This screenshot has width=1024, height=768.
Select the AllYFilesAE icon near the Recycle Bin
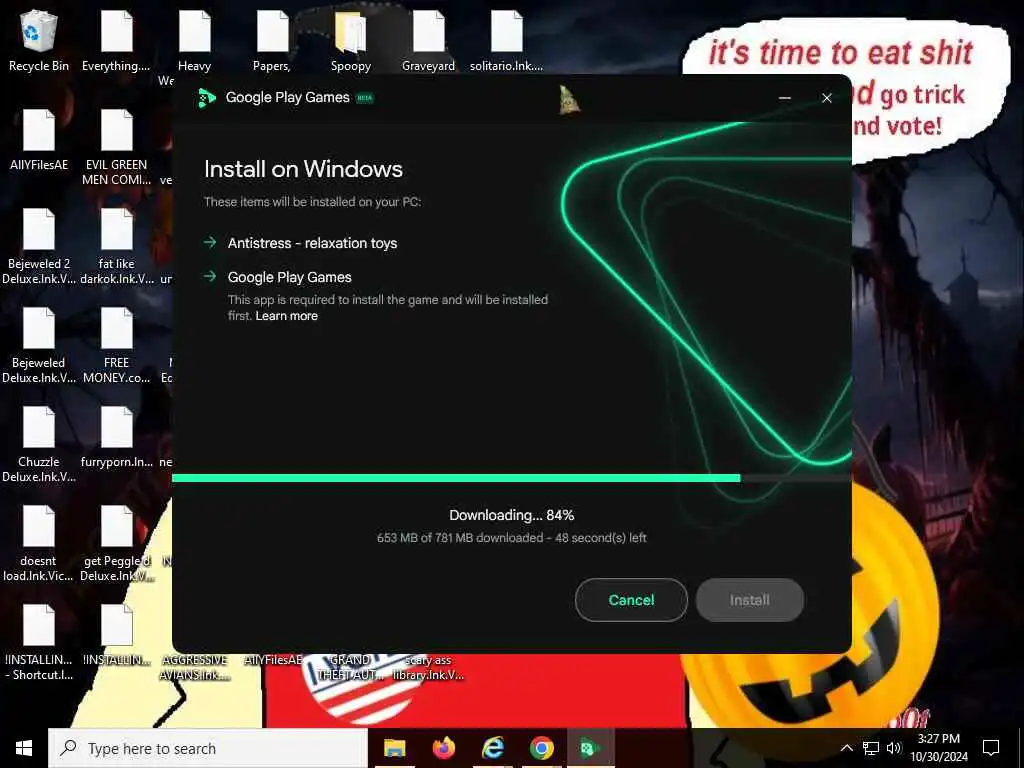[x=39, y=140]
